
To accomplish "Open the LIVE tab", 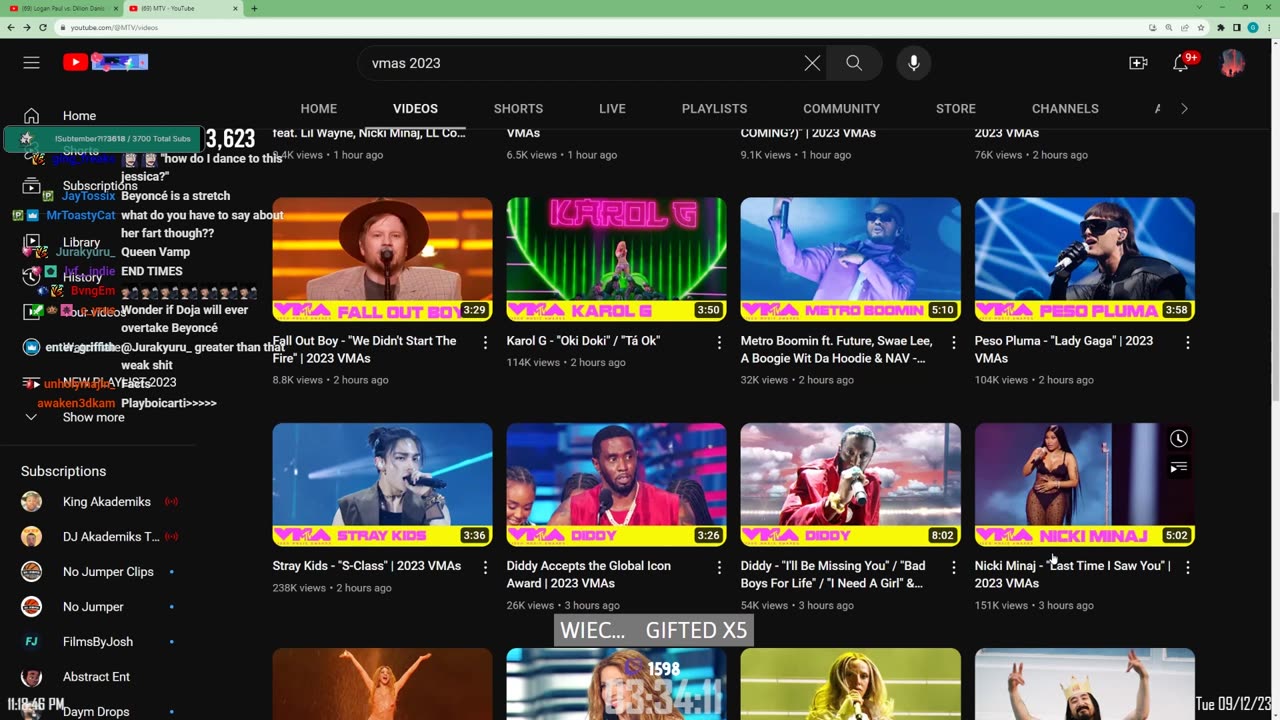I will (612, 108).
